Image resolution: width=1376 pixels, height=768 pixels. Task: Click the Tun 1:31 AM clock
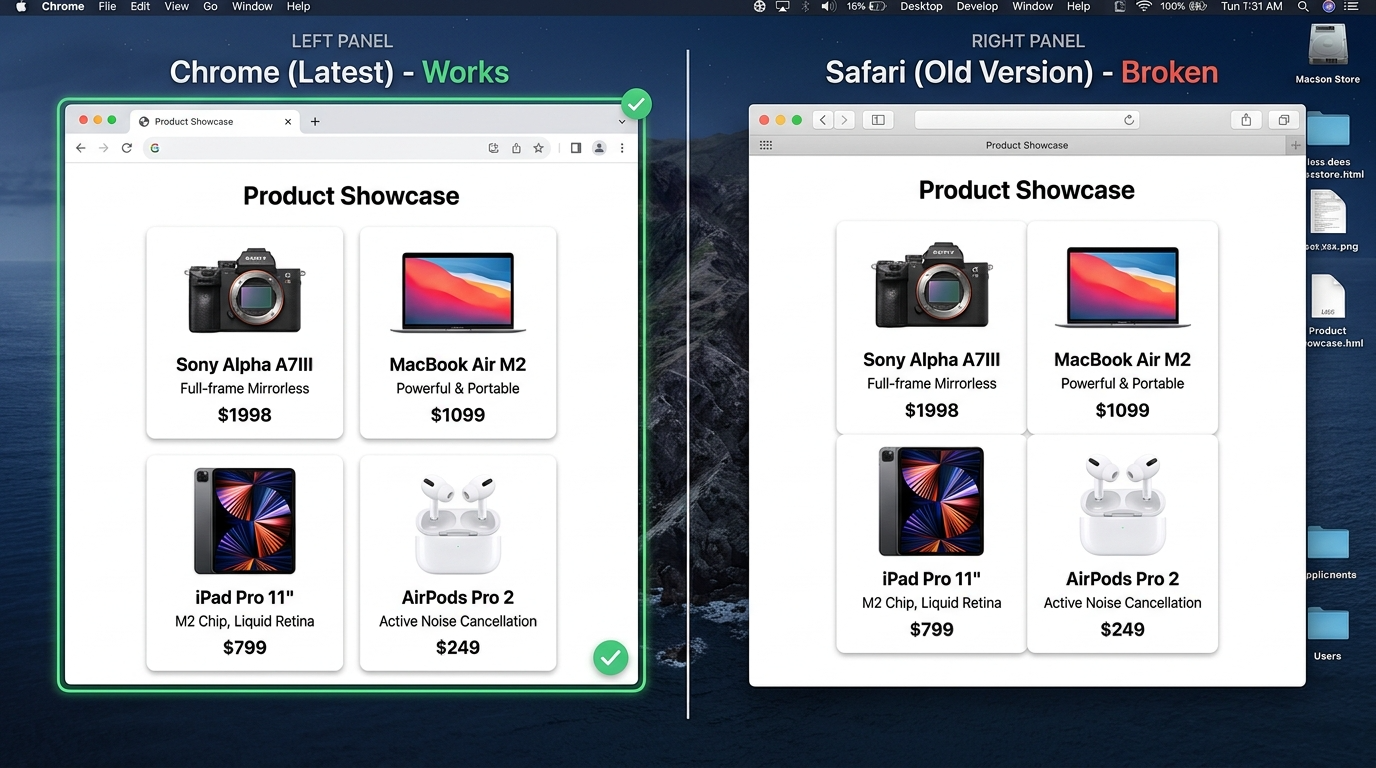[x=1252, y=6]
